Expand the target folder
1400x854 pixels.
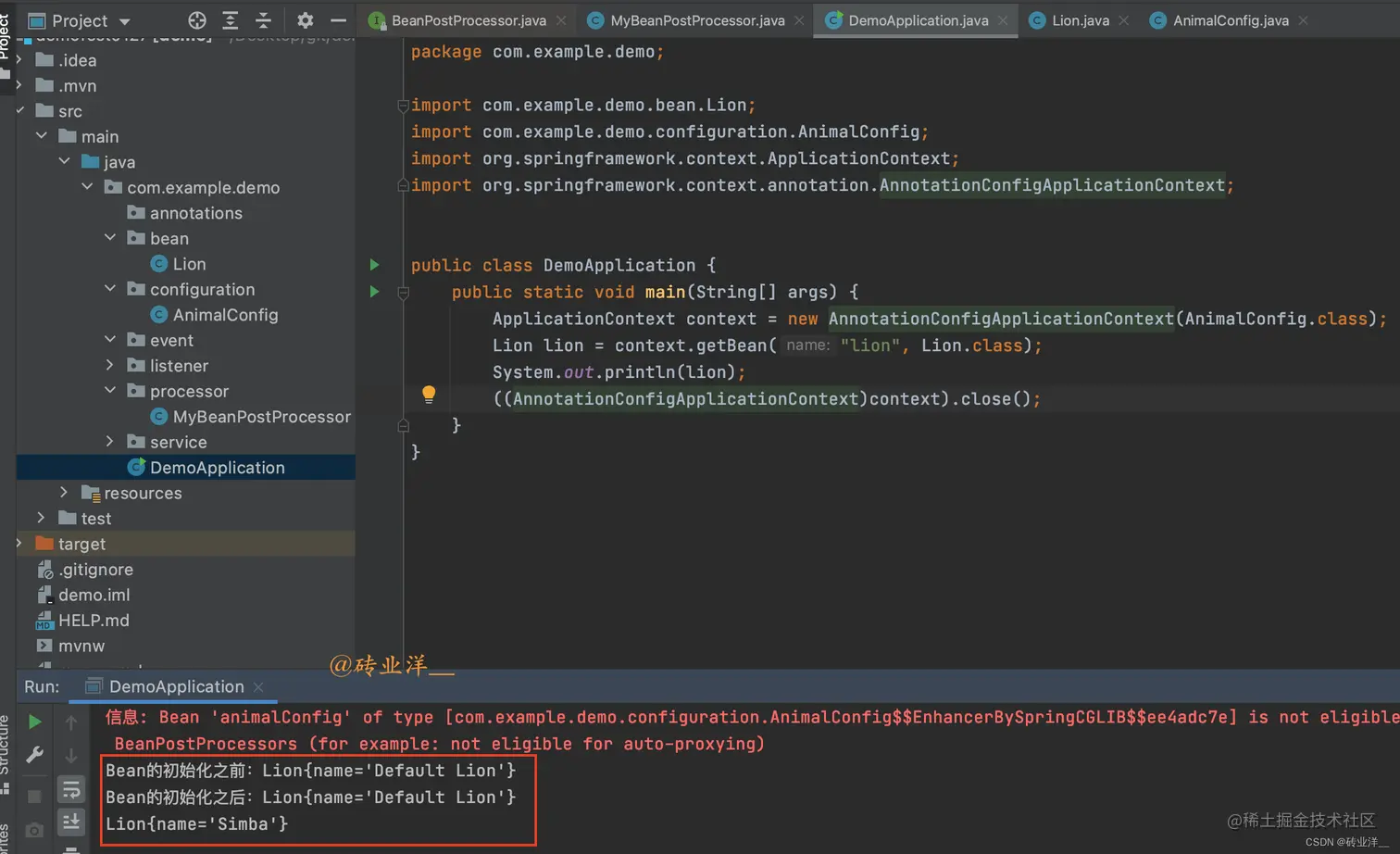(19, 544)
